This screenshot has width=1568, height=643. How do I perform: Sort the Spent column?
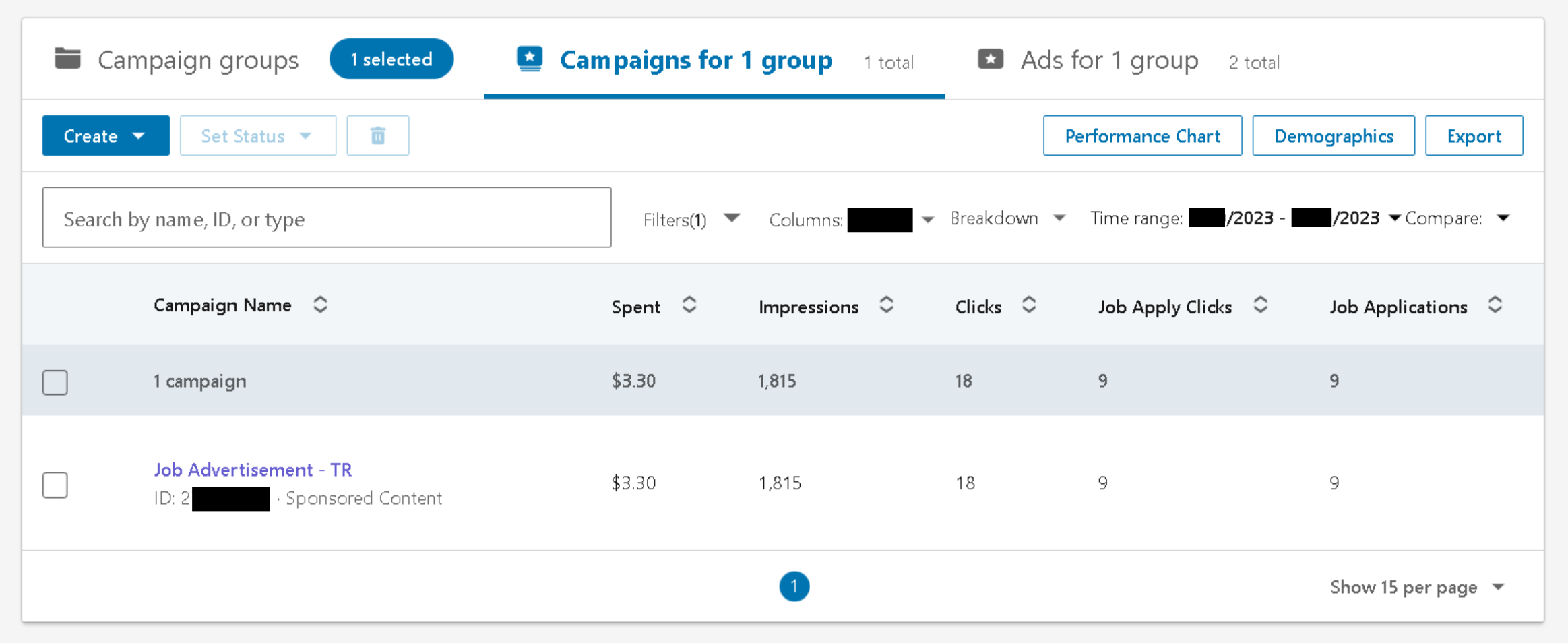click(x=689, y=305)
